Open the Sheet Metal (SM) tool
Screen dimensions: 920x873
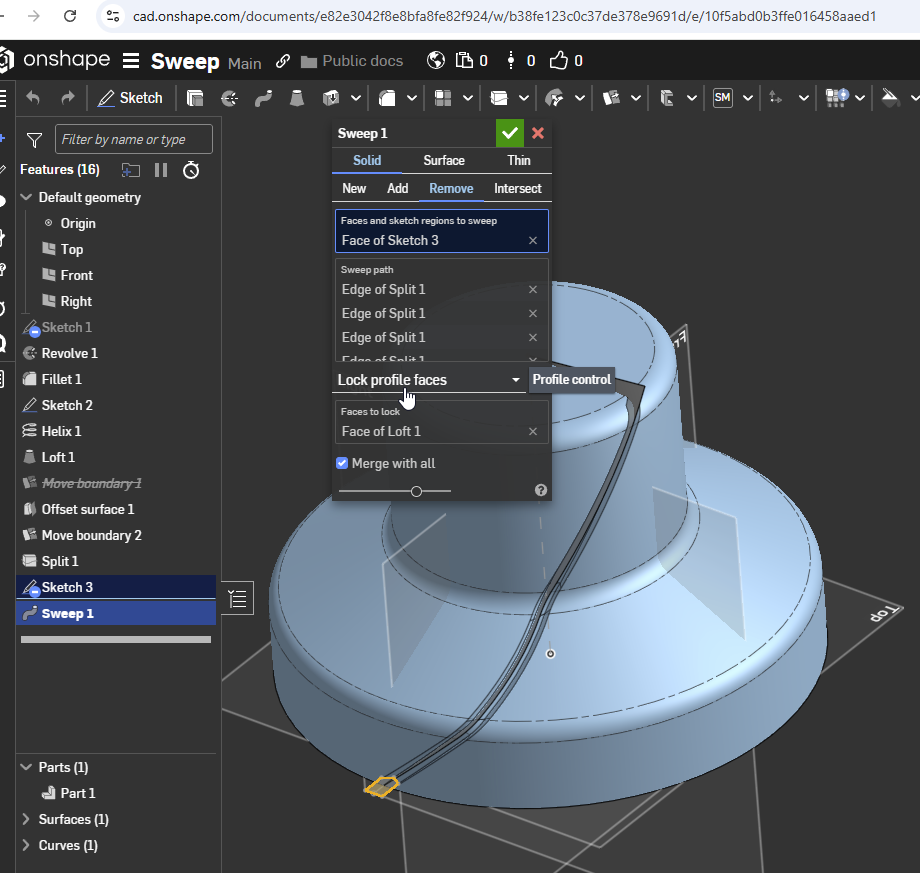[x=722, y=98]
